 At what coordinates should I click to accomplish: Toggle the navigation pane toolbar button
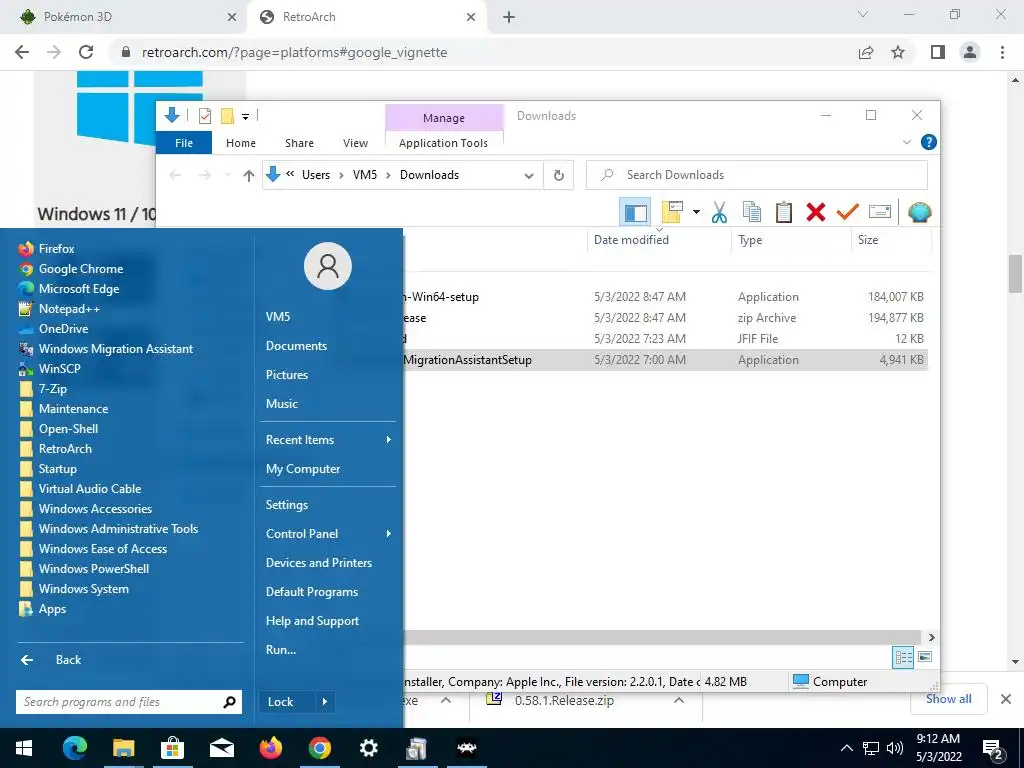tap(635, 212)
